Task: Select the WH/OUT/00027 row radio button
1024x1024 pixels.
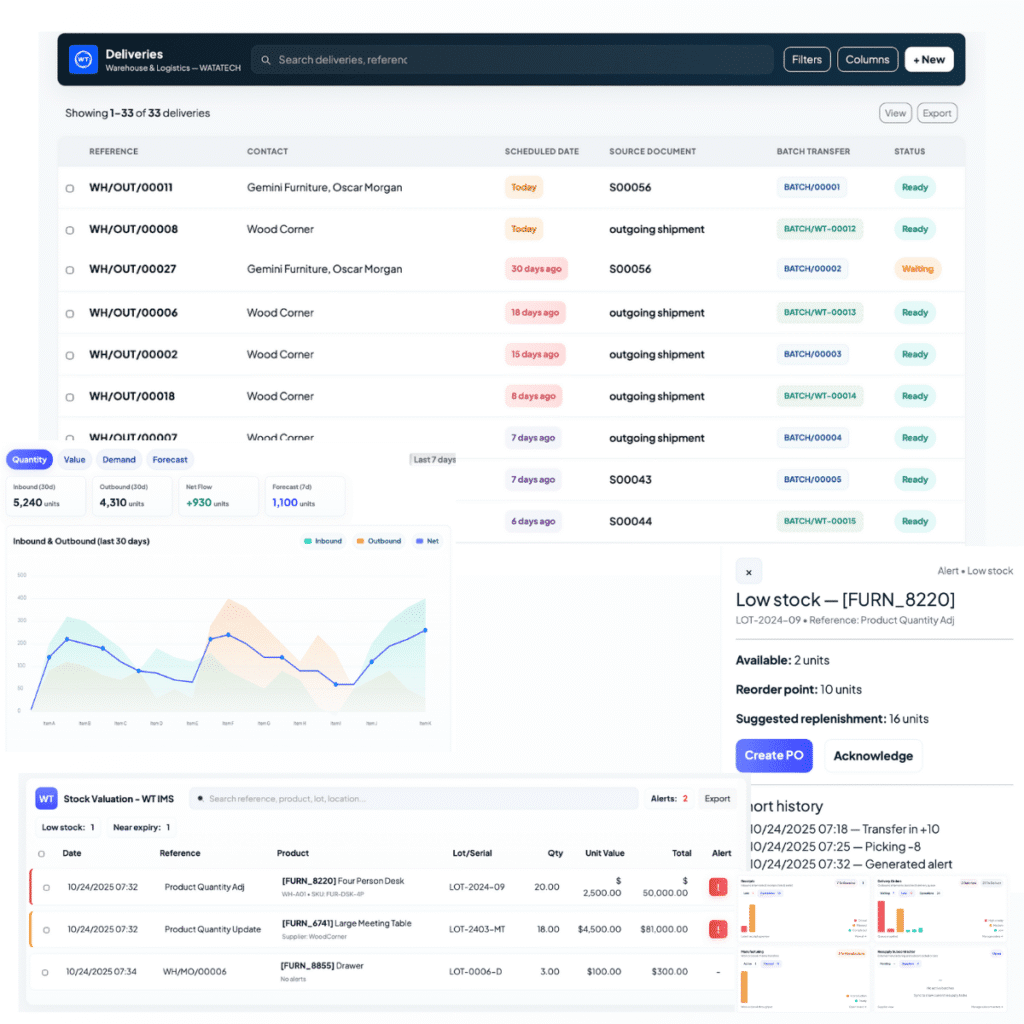Action: (70, 270)
